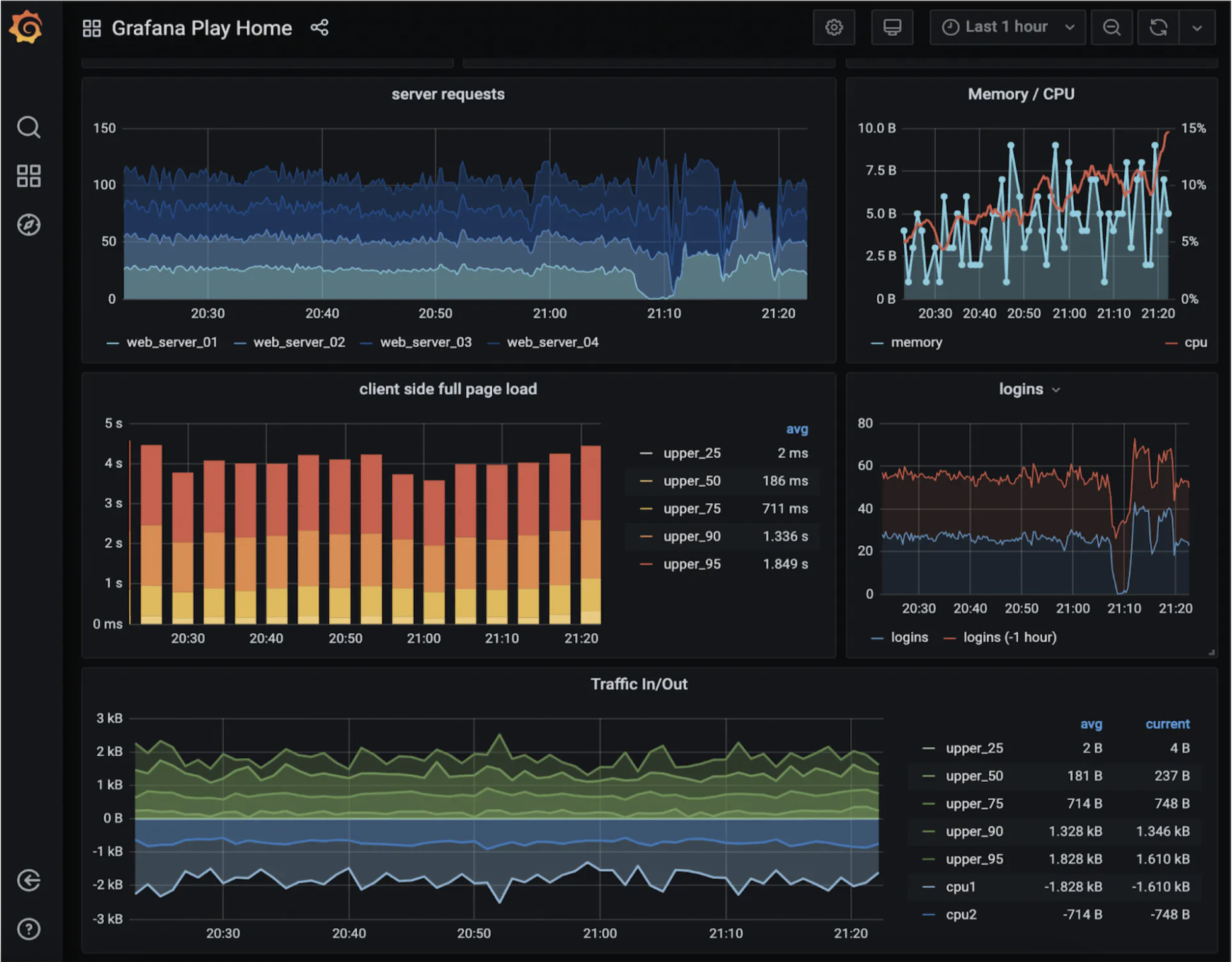Open the Traffic In/Out panel menu
Image resolution: width=1232 pixels, height=962 pixels.
click(639, 683)
